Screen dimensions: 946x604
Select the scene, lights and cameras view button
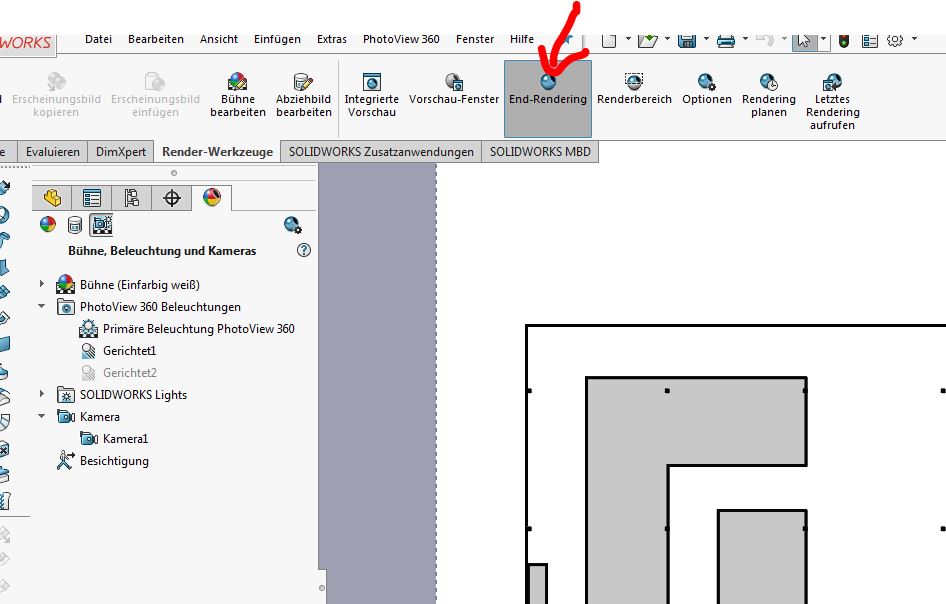tap(101, 224)
